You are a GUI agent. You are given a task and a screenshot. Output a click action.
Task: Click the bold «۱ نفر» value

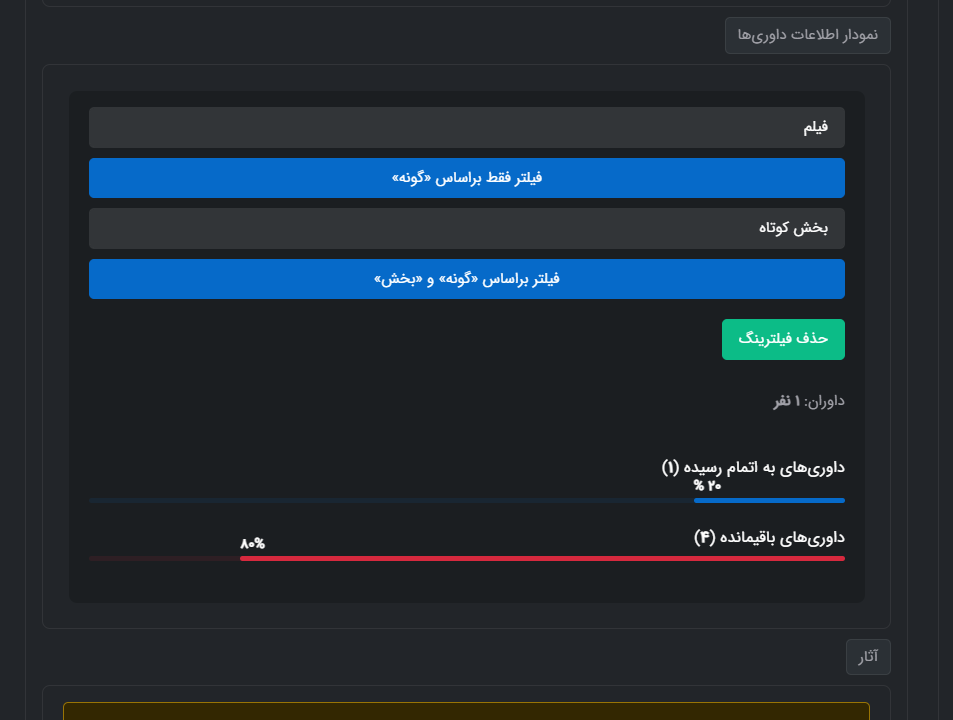point(787,401)
